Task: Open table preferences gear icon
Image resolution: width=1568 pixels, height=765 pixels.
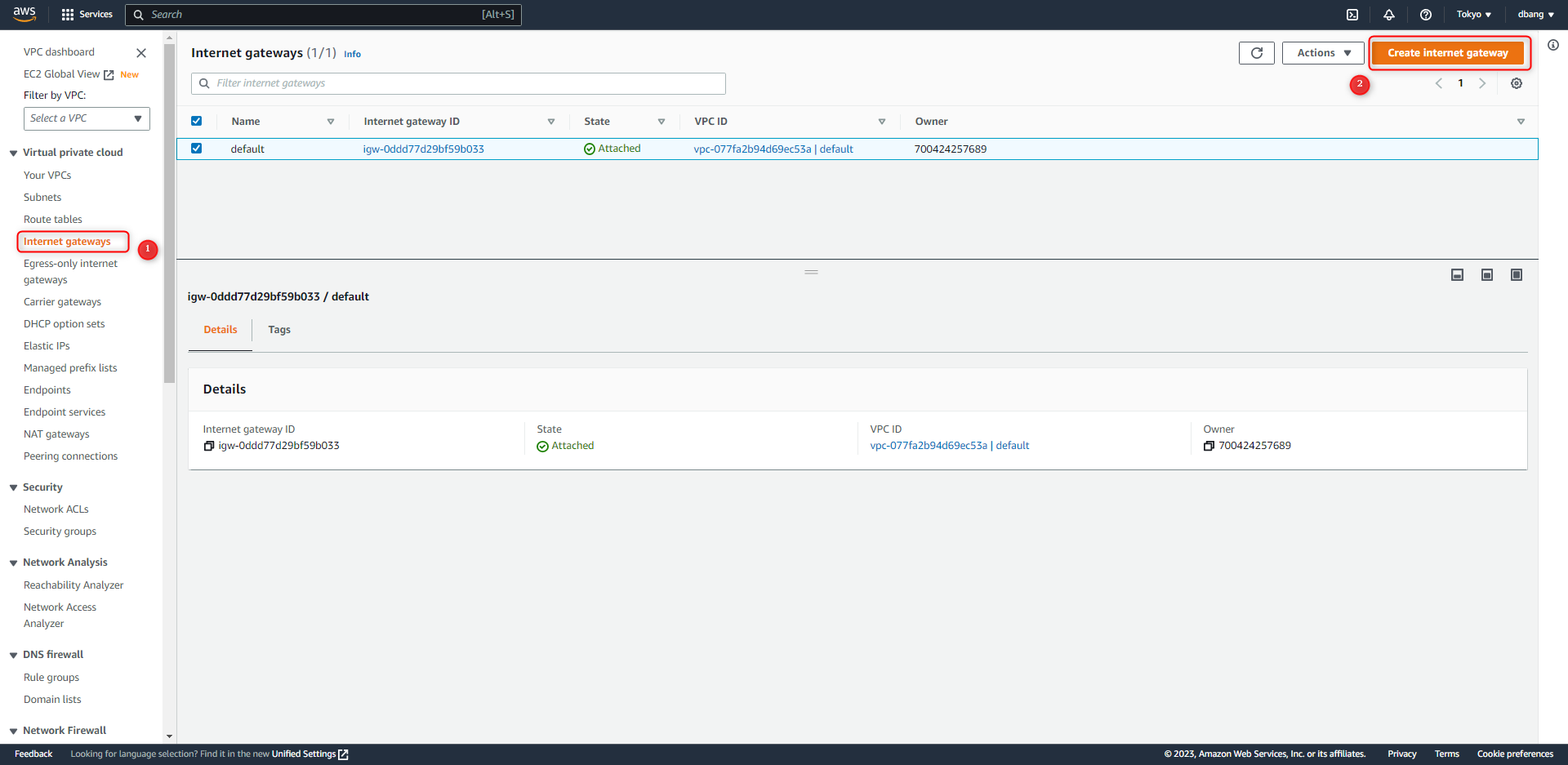Action: click(1517, 83)
